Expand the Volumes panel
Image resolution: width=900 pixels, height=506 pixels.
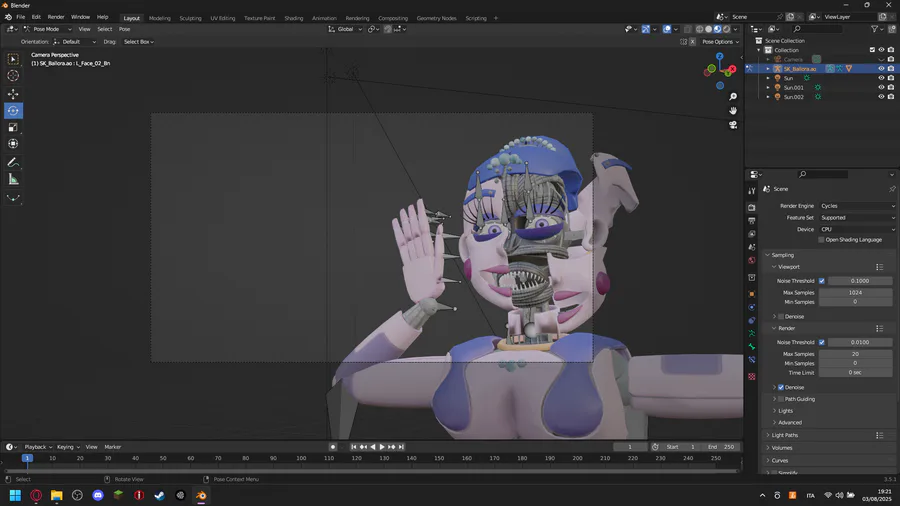point(782,448)
